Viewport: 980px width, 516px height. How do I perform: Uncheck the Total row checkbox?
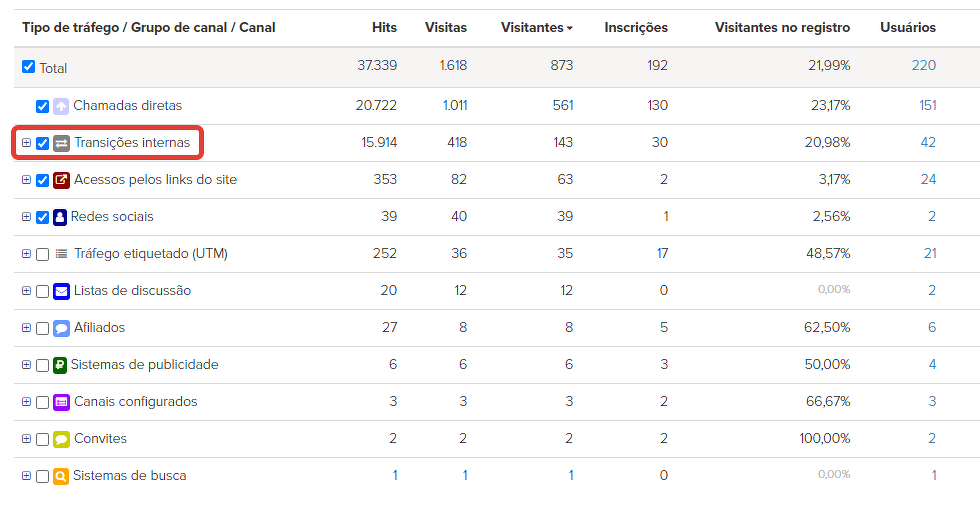(x=28, y=67)
